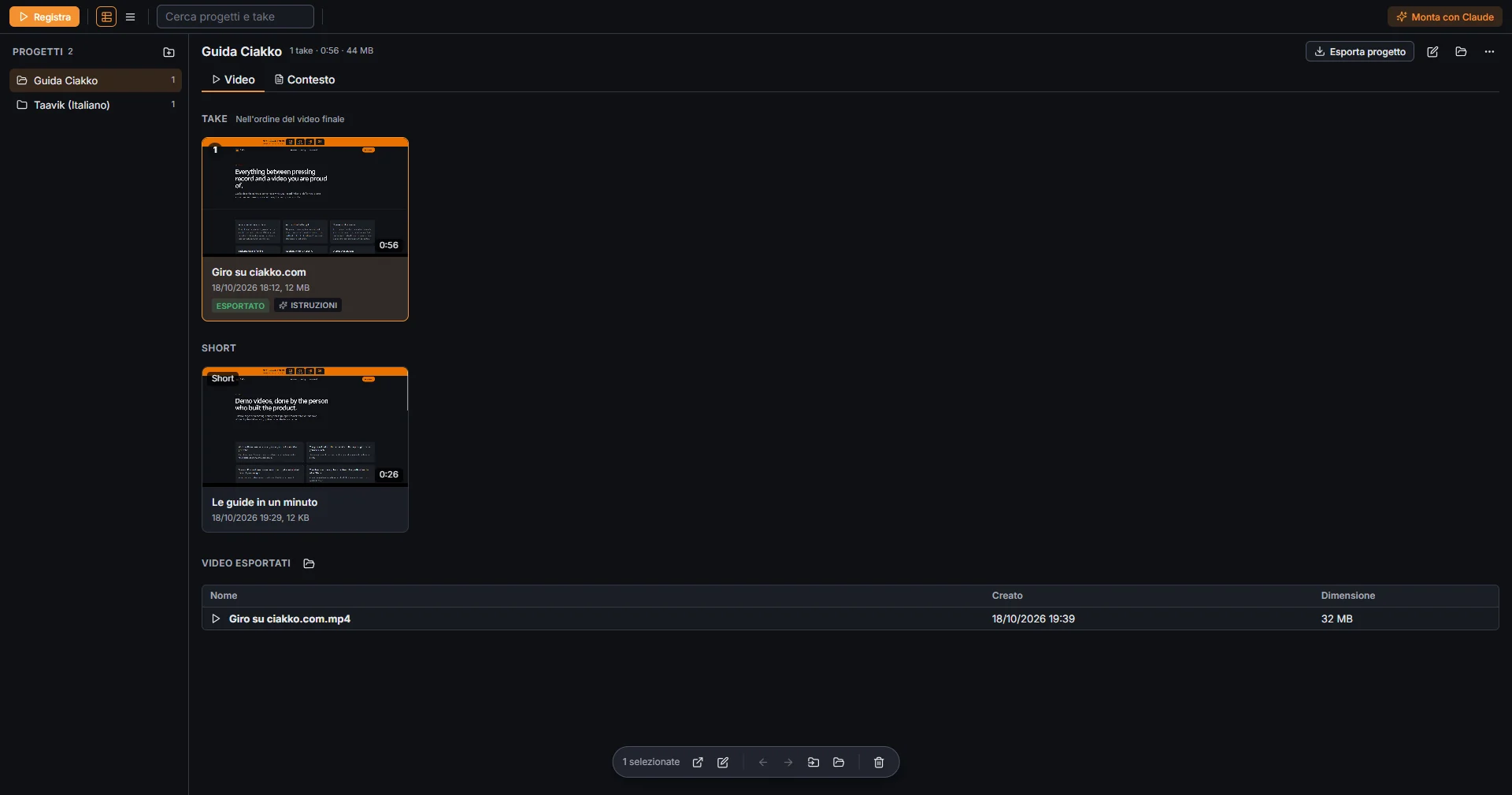Move selected take right with arrow
This screenshot has height=795, width=1512.
click(788, 762)
